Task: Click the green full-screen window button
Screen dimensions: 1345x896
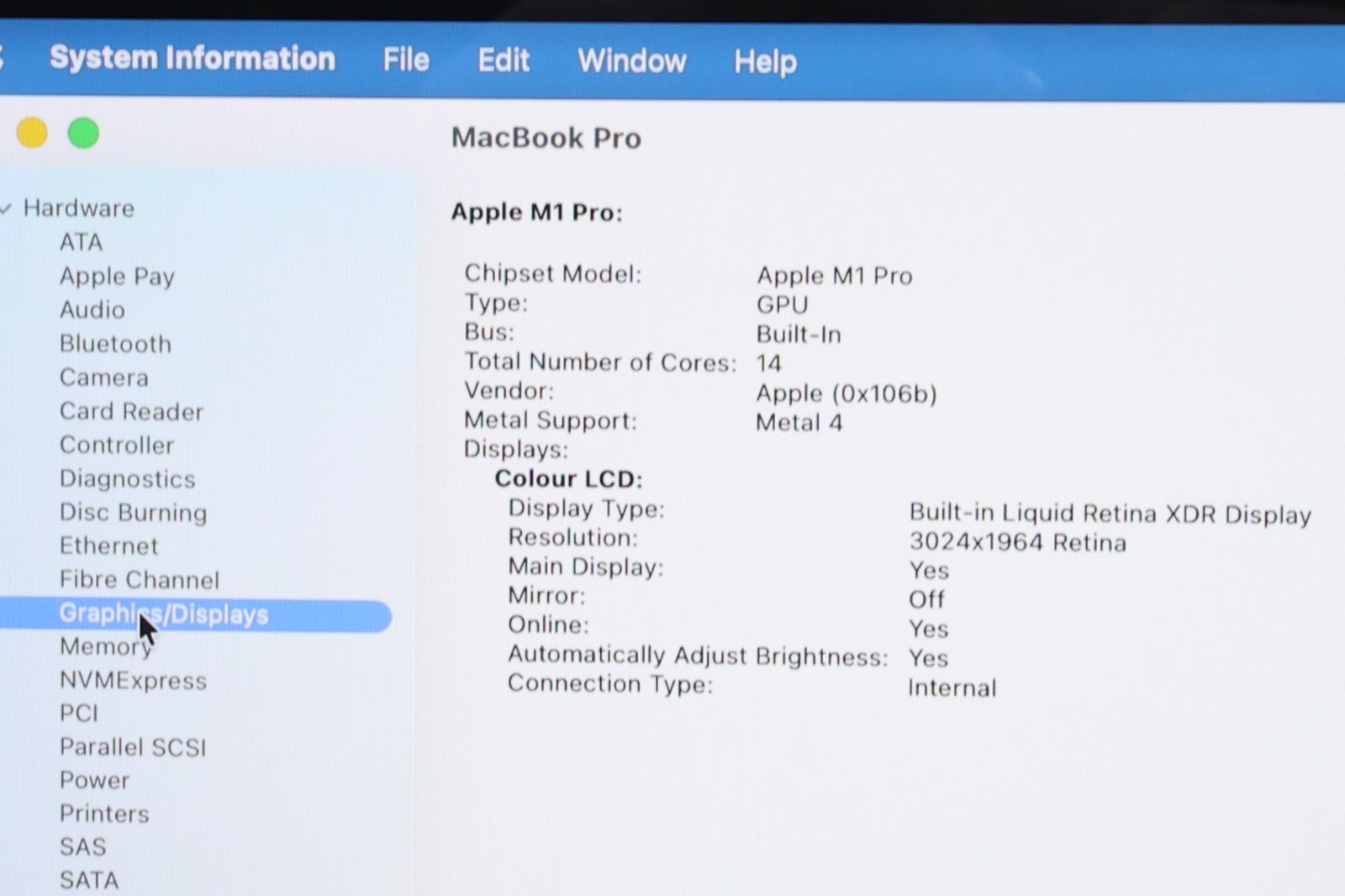Action: click(x=83, y=134)
